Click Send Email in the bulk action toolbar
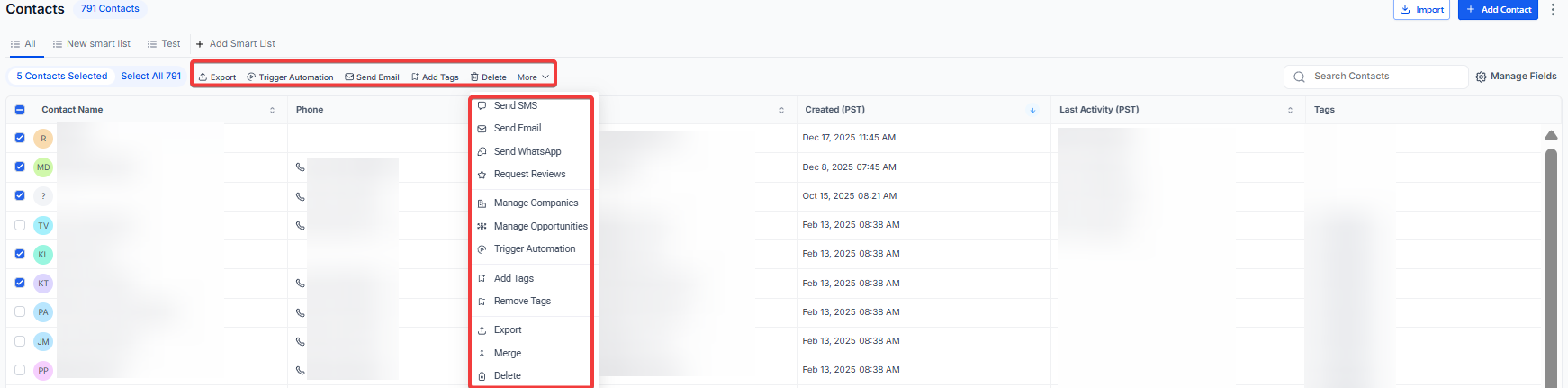Image resolution: width=1568 pixels, height=388 pixels. [372, 77]
